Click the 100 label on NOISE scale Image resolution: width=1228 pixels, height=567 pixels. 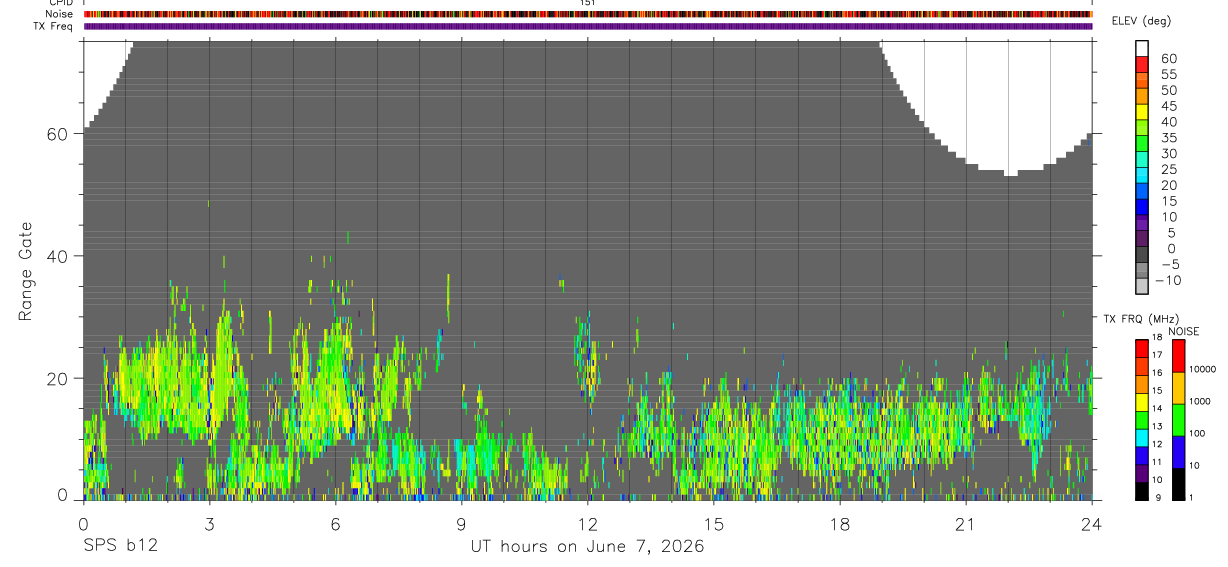[1197, 433]
